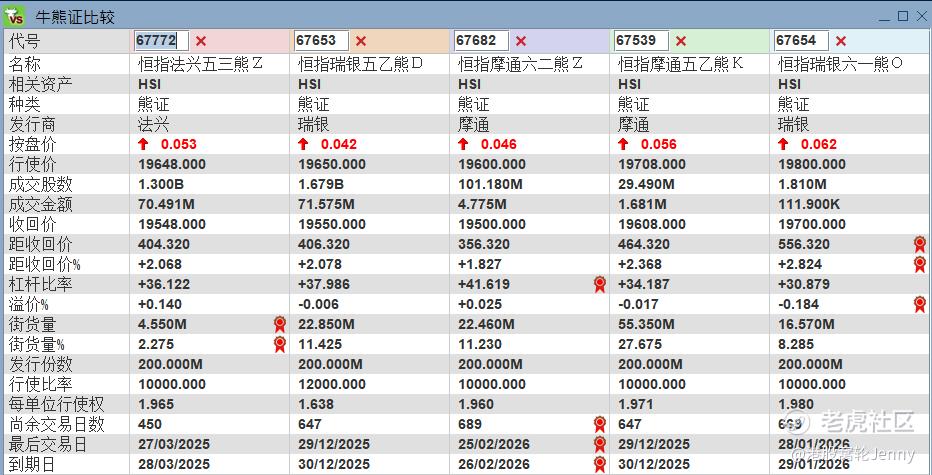The height and width of the screenshot is (475, 932).
Task: Click outstanding quantity 55.350M
Action: pyautogui.click(x=646, y=324)
